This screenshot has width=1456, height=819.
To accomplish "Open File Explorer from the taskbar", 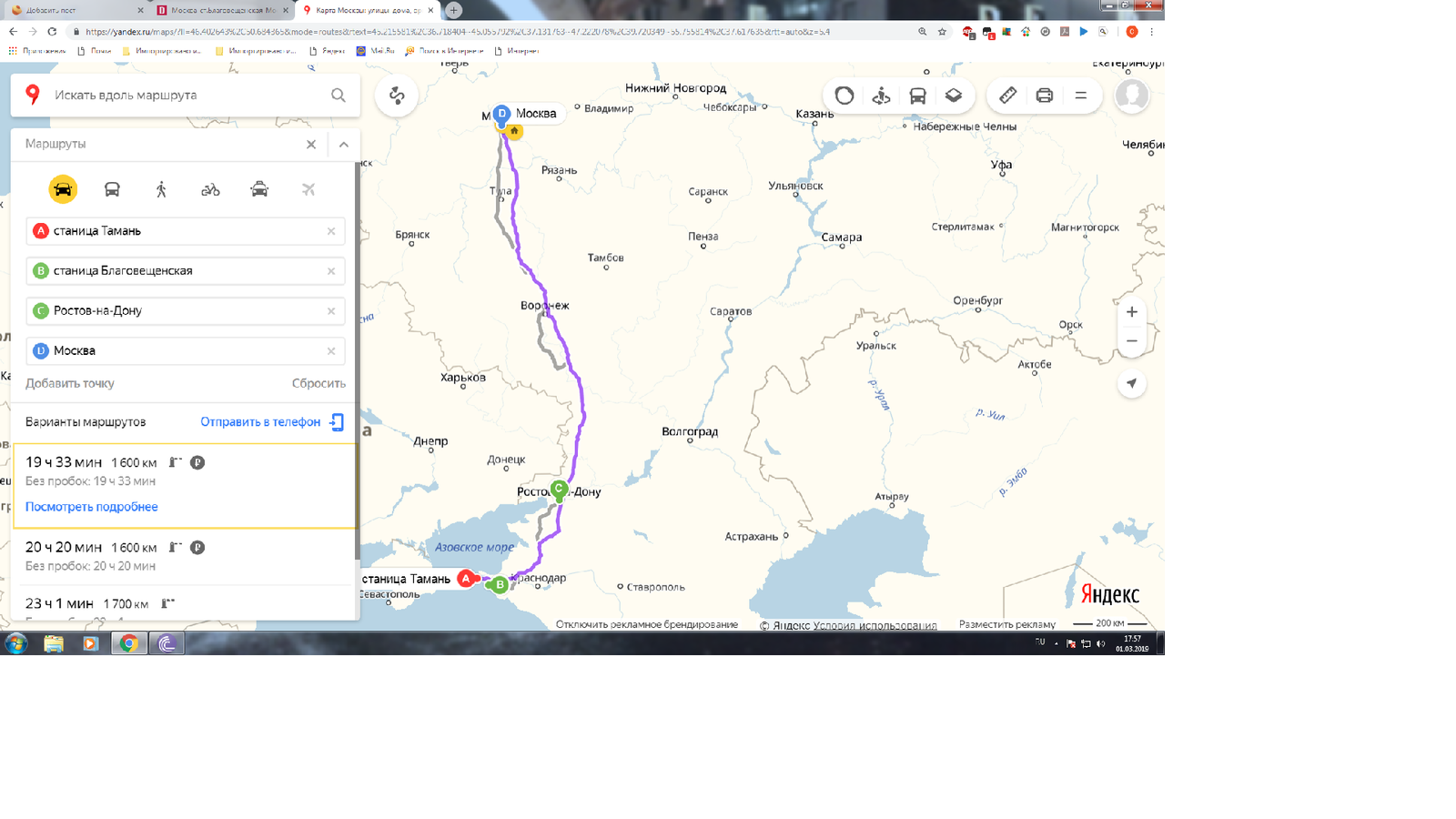I will [x=54, y=643].
